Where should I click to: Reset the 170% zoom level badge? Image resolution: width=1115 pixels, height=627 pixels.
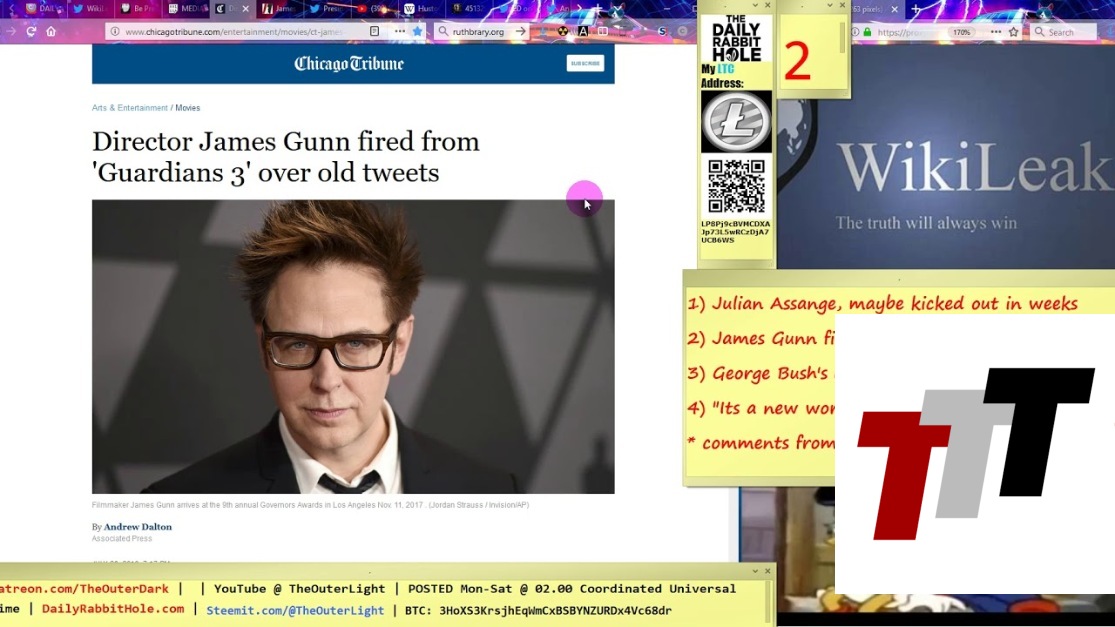961,32
